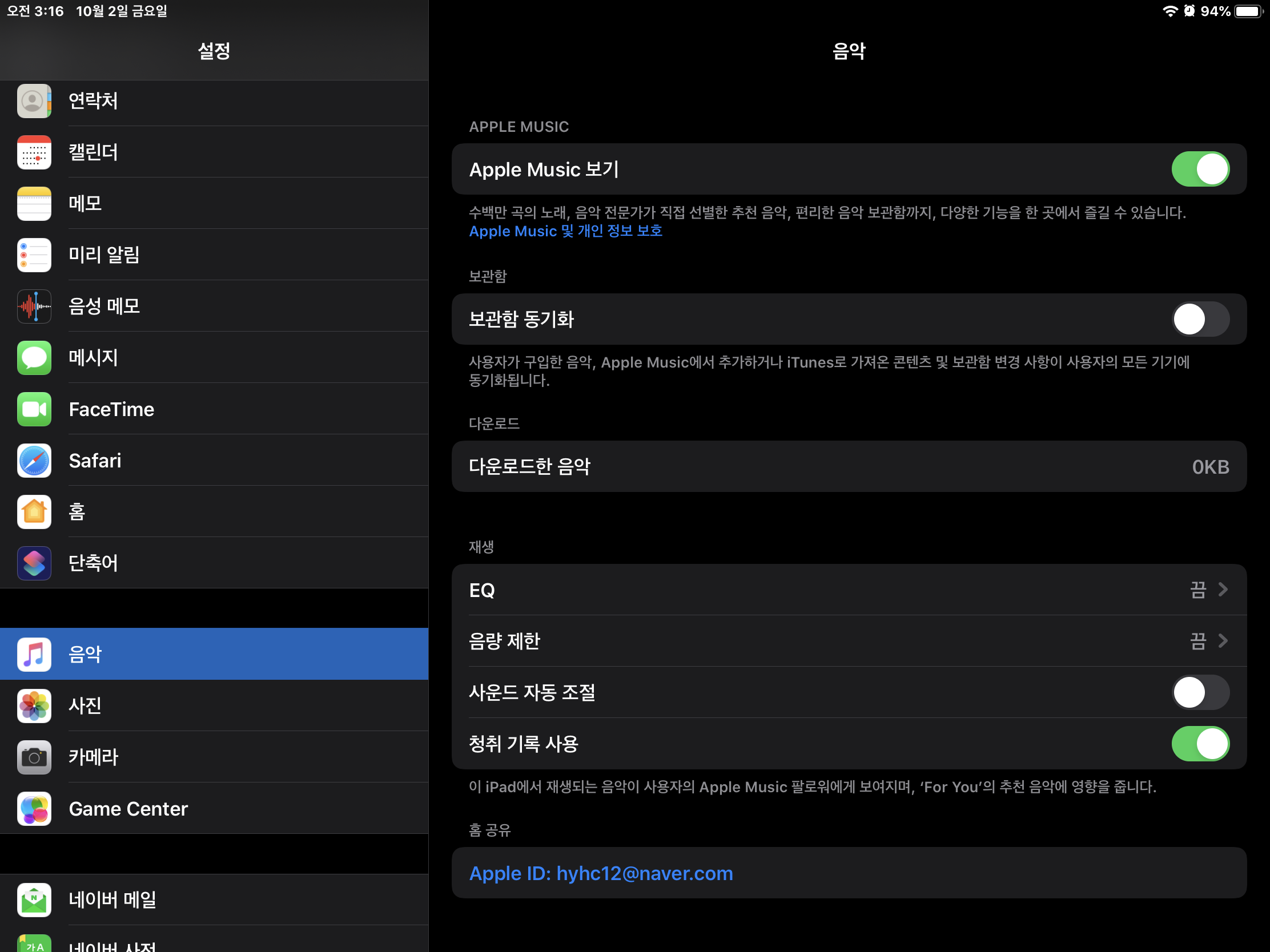
Task: Open Apple Music 및 개인 정보 보호 link
Action: [565, 231]
